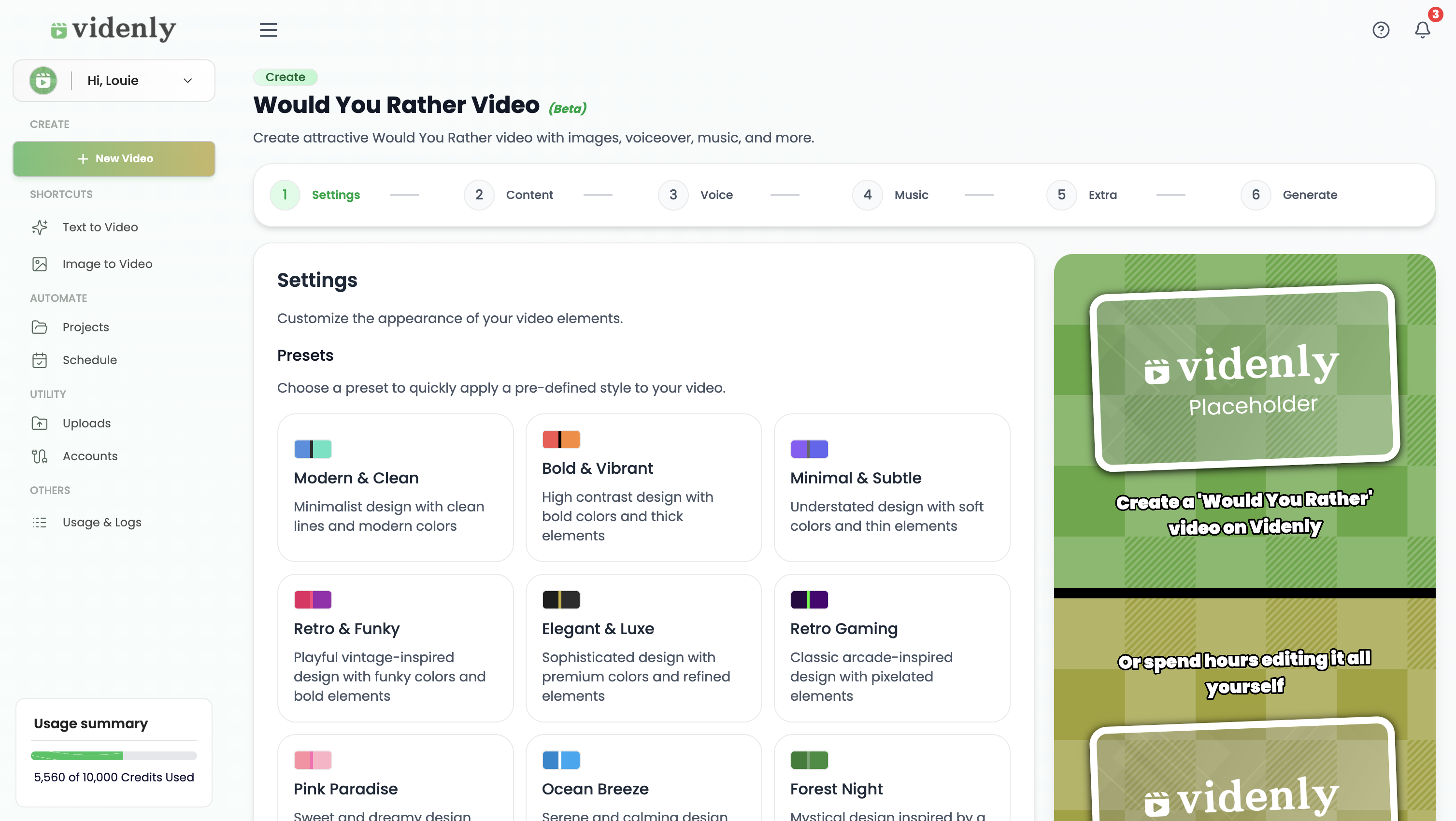The height and width of the screenshot is (821, 1456).
Task: Open the Uploads page
Action: click(x=86, y=423)
